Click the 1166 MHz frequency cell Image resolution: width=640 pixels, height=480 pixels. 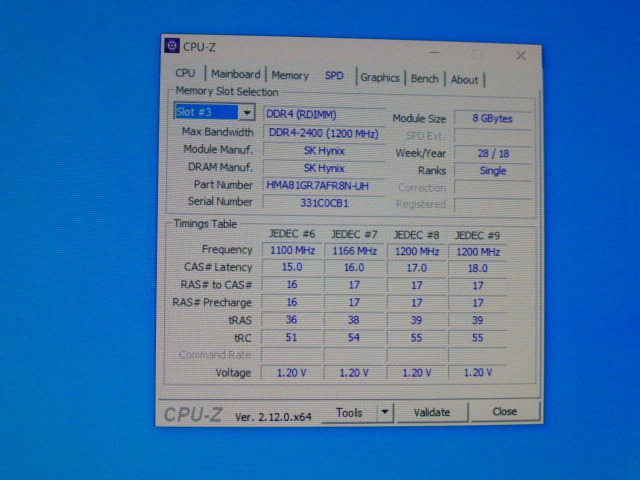354,251
